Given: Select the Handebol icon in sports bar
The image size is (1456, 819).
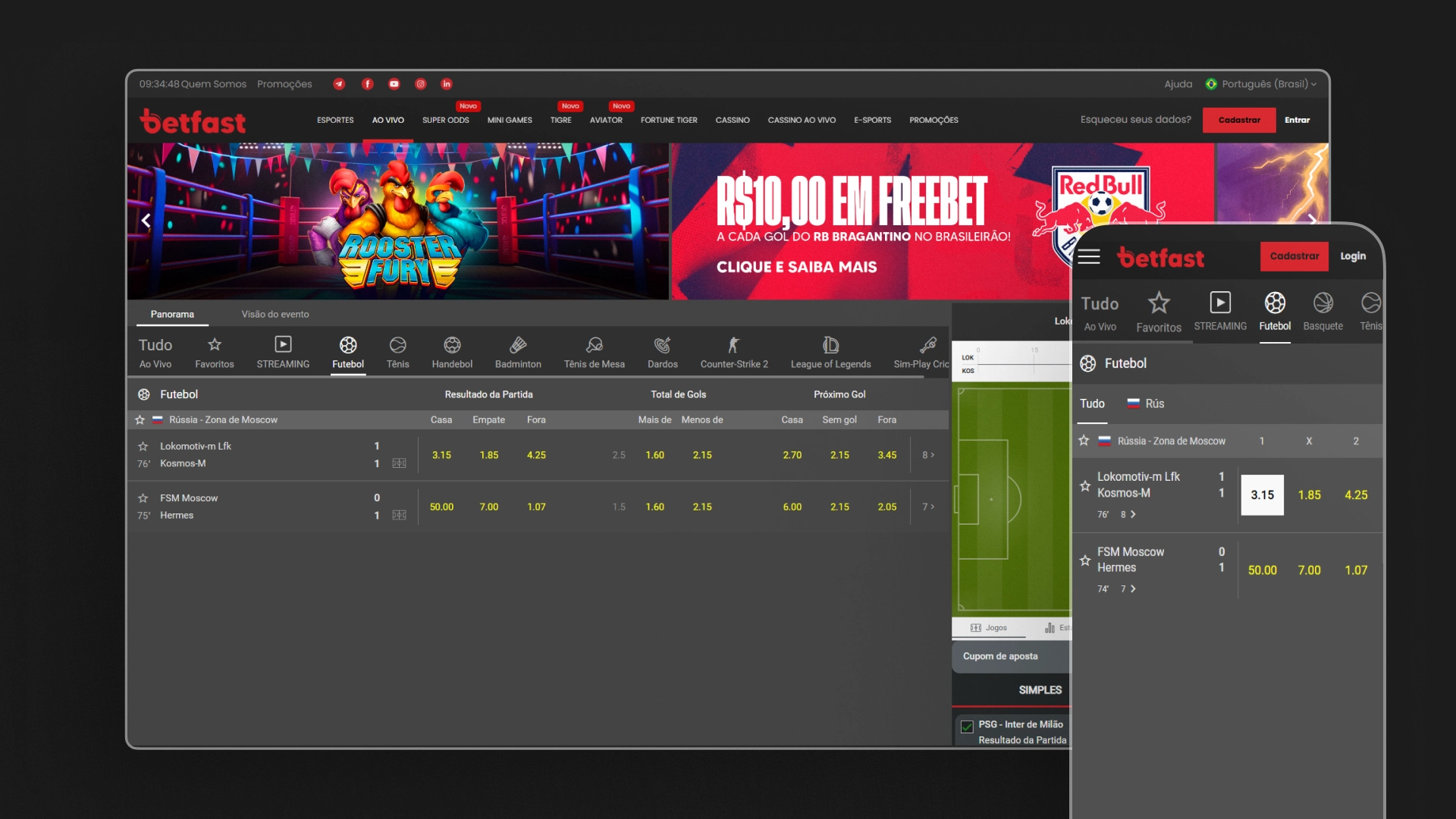Looking at the screenshot, I should coord(452,345).
